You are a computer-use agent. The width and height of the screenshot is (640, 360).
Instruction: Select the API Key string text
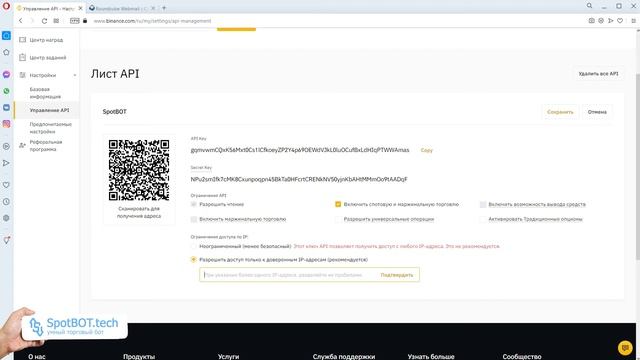point(300,150)
